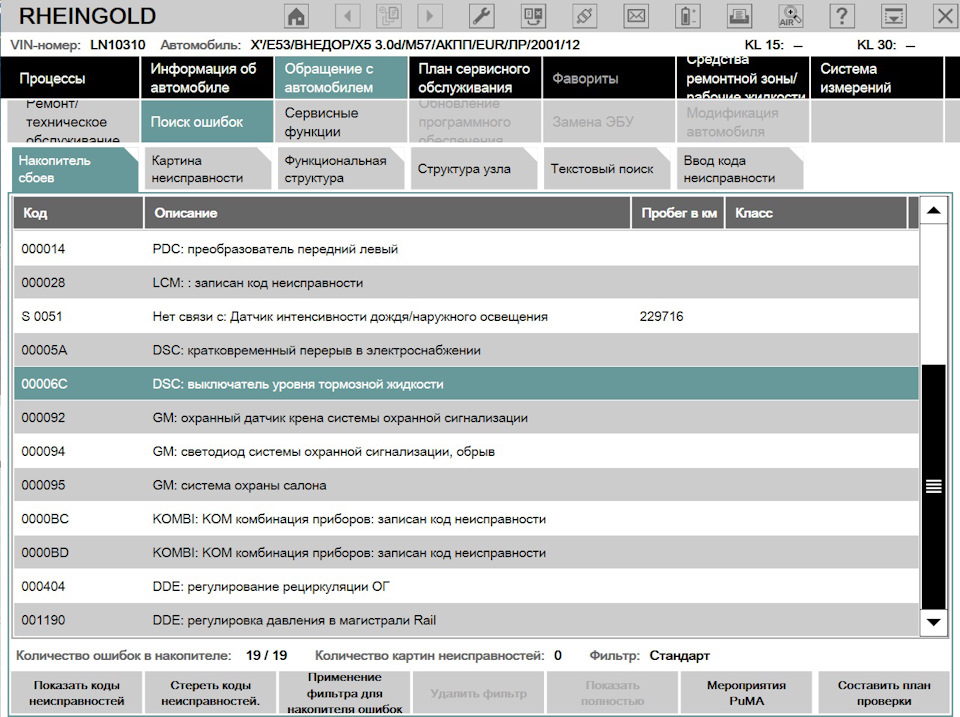Click the forward arrow toolbar icon

[430, 16]
